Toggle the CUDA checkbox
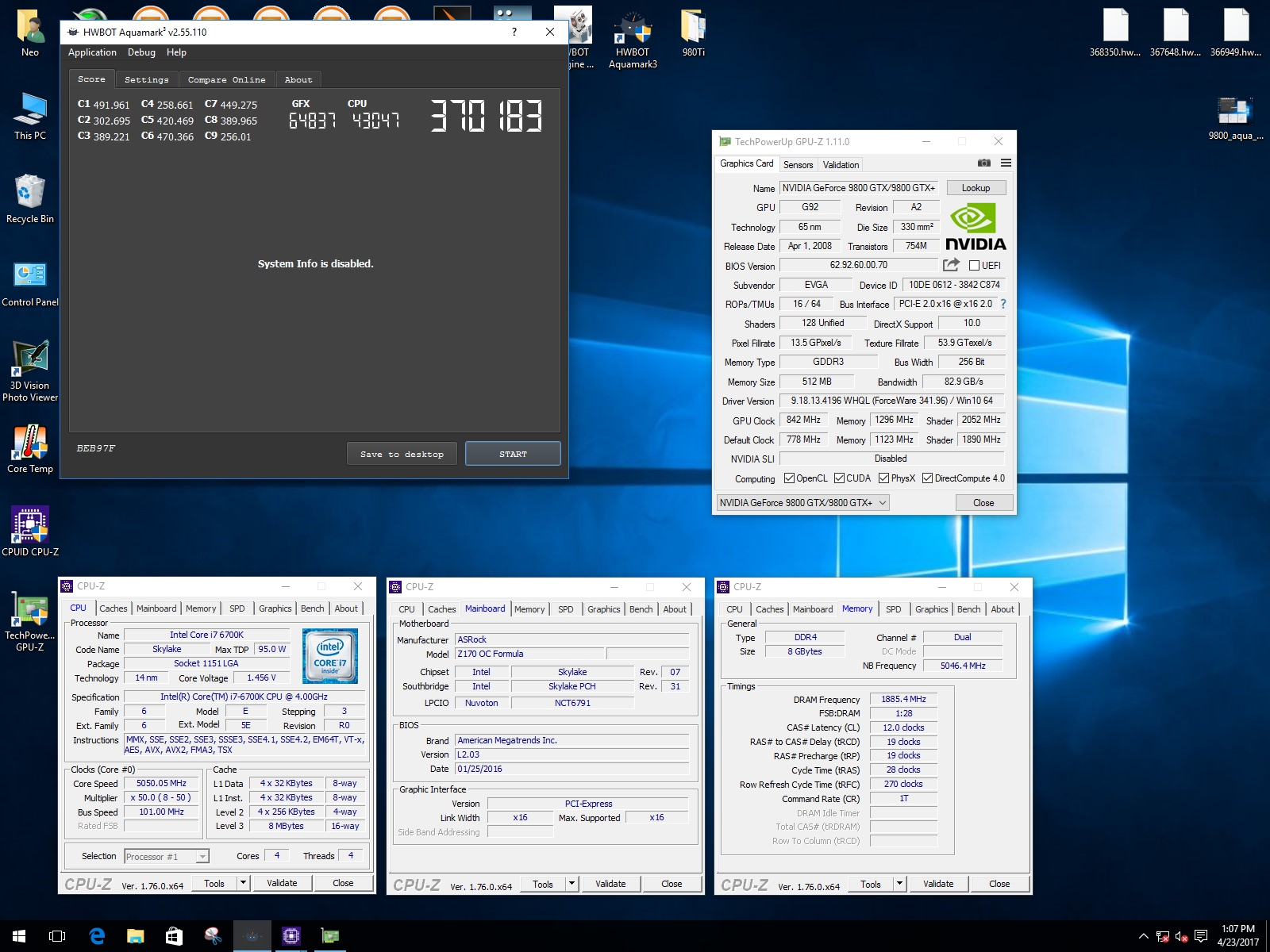This screenshot has width=1270, height=952. coord(839,478)
